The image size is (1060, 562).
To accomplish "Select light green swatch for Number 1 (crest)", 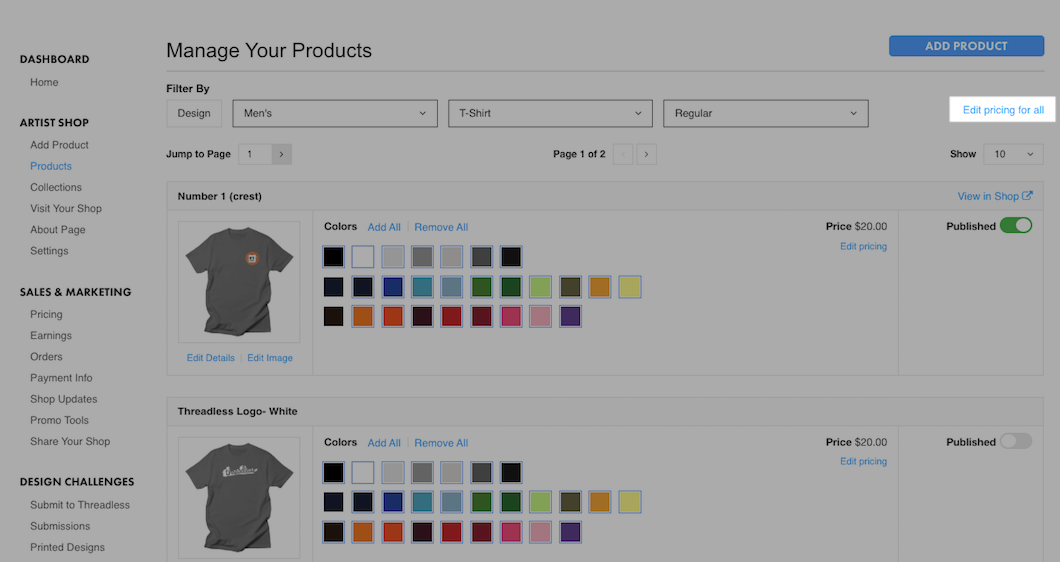I will (541, 287).
